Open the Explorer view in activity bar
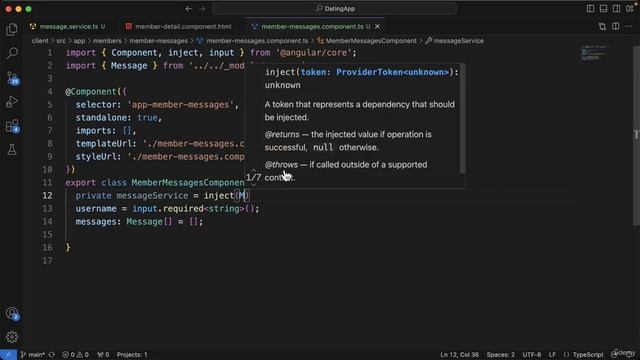This screenshot has height=360, width=640. pyautogui.click(x=12, y=29)
